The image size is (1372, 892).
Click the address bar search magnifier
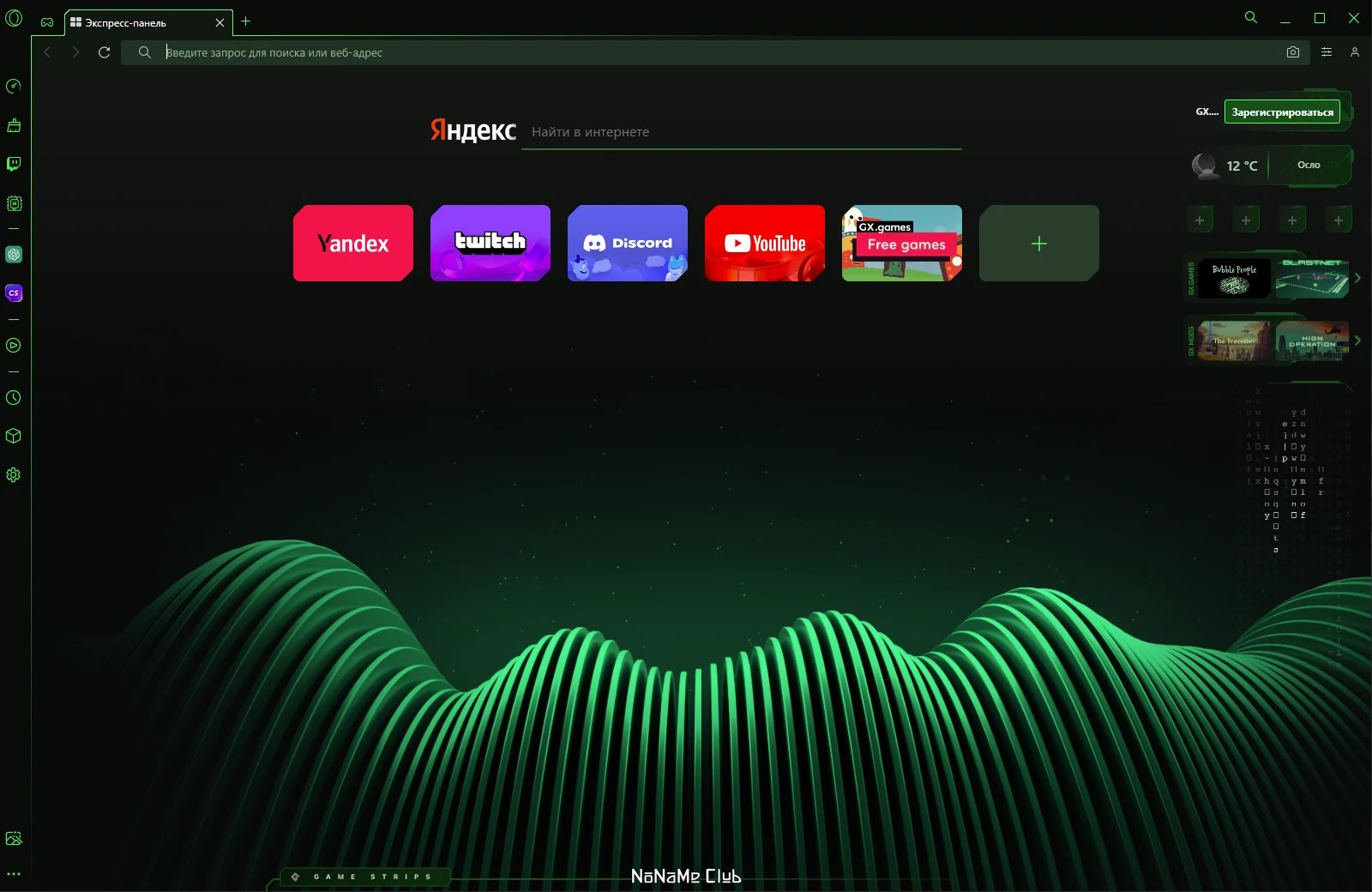tap(145, 52)
